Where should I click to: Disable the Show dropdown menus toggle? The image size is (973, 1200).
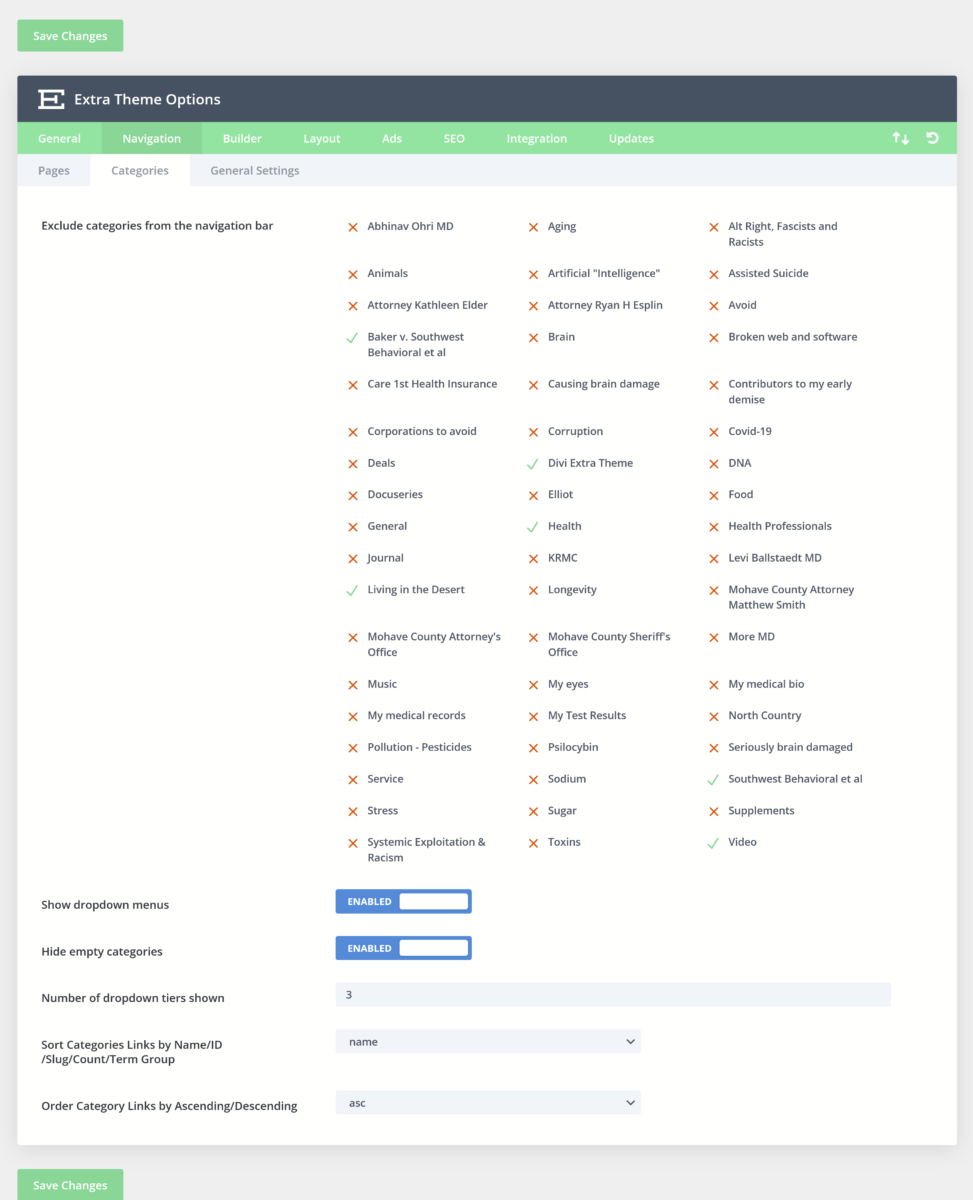(403, 901)
